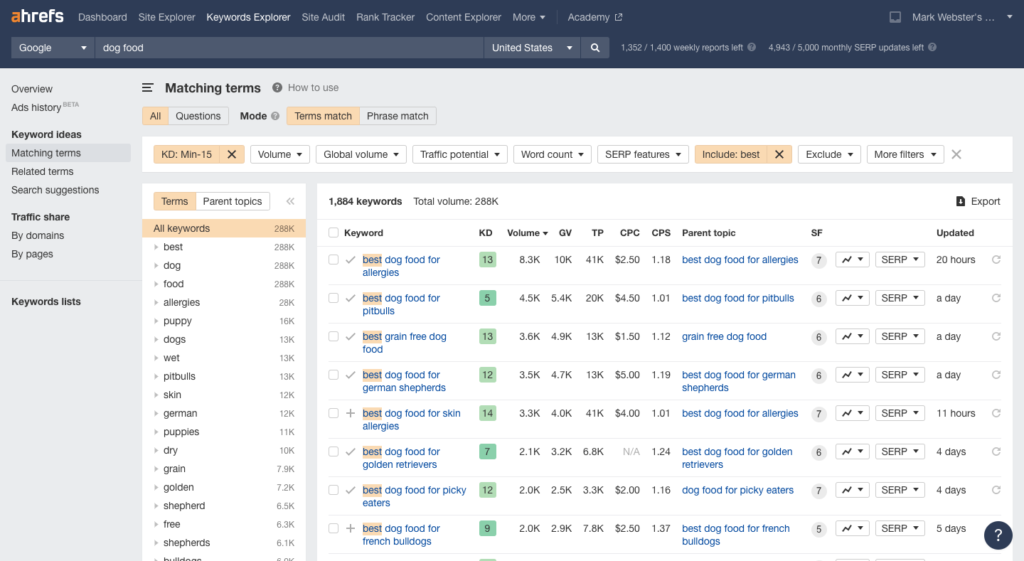Open the Volume filter dropdown
This screenshot has width=1024, height=561.
(279, 154)
